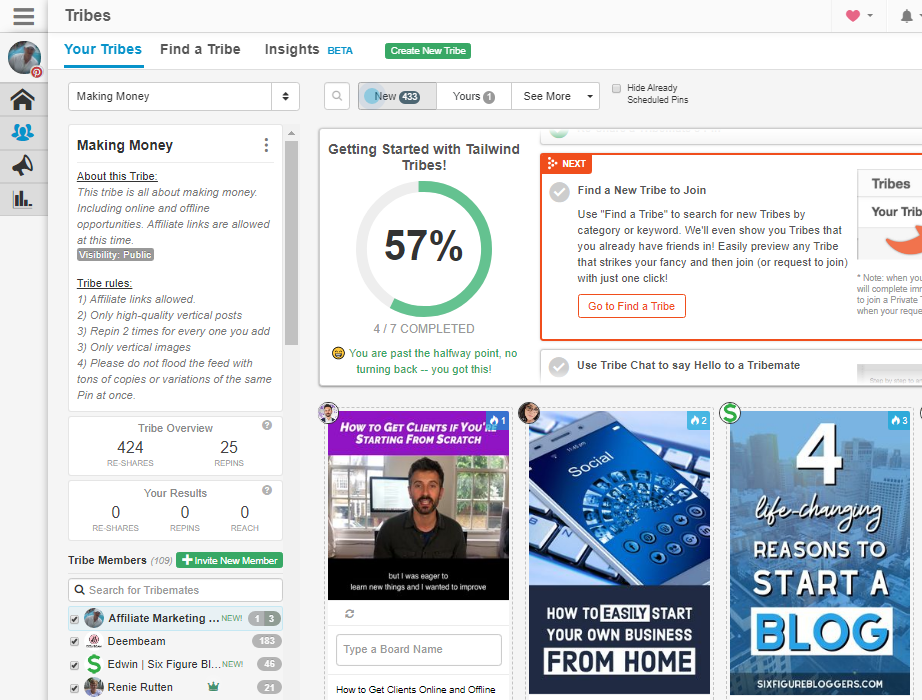The width and height of the screenshot is (922, 700).
Task: Click the search magnifier button
Action: tap(337, 96)
